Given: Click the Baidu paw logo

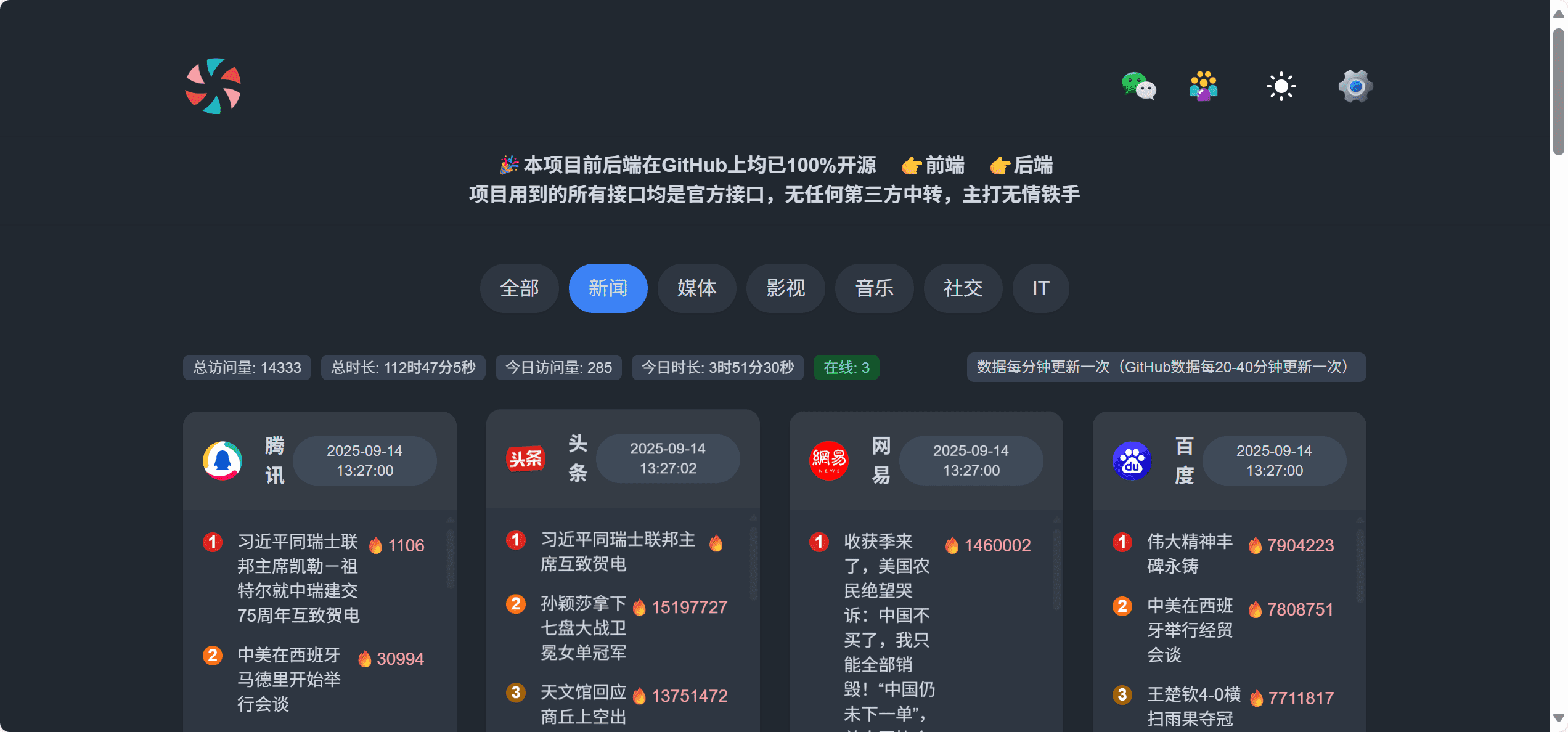Looking at the screenshot, I should point(1132,460).
